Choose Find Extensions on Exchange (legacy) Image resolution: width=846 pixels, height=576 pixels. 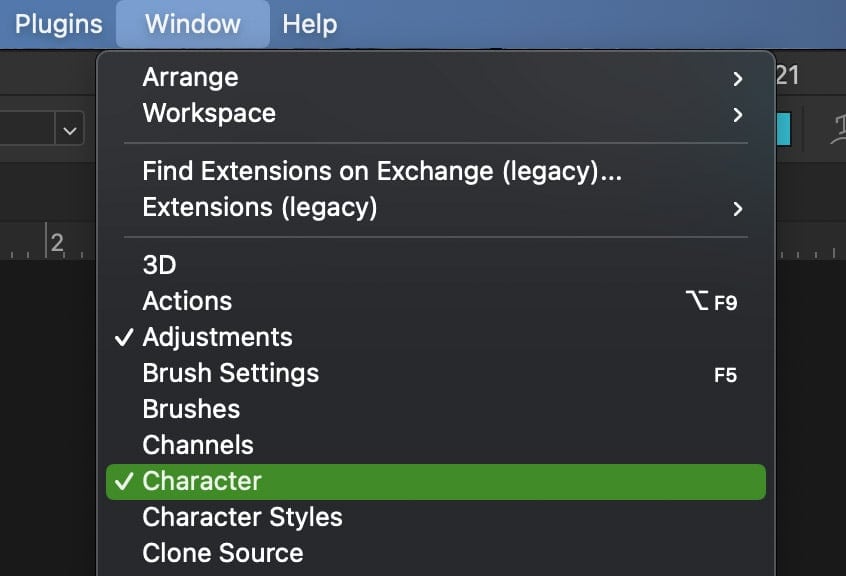point(382,172)
